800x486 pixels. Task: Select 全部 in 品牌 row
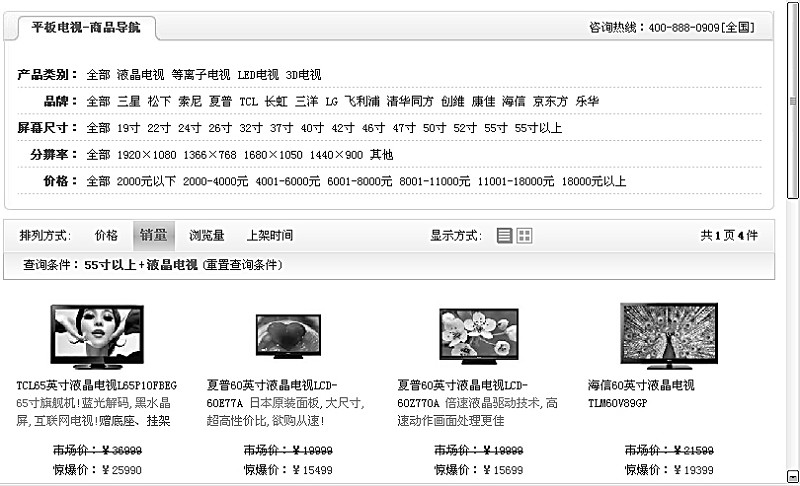tap(98, 101)
